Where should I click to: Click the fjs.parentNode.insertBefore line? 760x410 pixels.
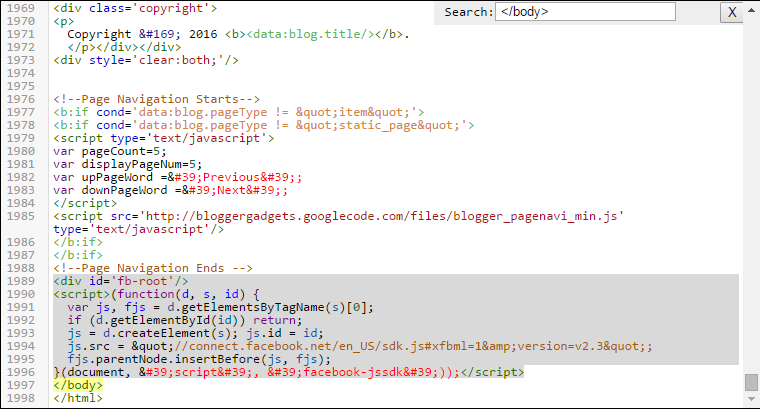(x=199, y=360)
